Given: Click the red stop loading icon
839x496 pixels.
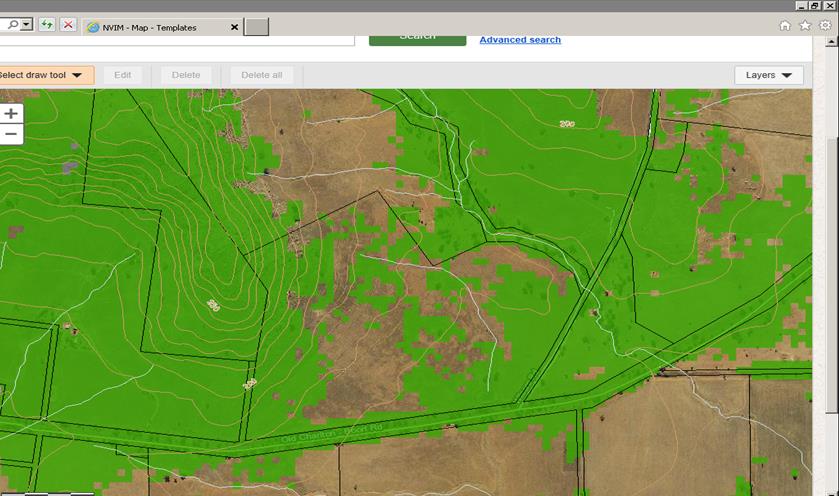Looking at the screenshot, I should point(68,25).
